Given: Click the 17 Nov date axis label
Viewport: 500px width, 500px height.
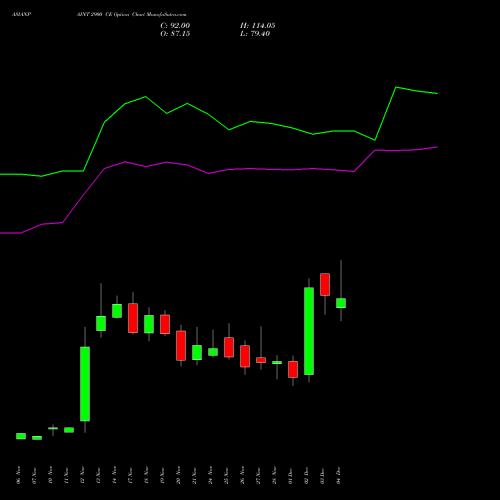Looking at the screenshot, I should (x=131, y=475).
